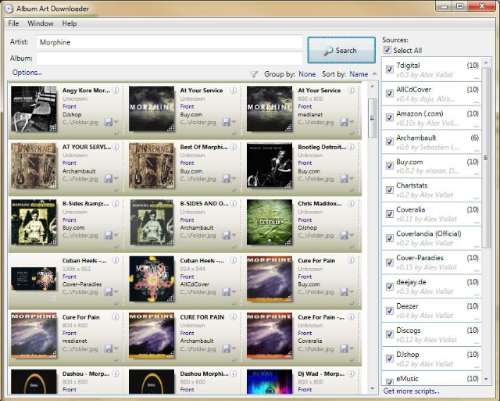Click the Search button

pos(341,51)
